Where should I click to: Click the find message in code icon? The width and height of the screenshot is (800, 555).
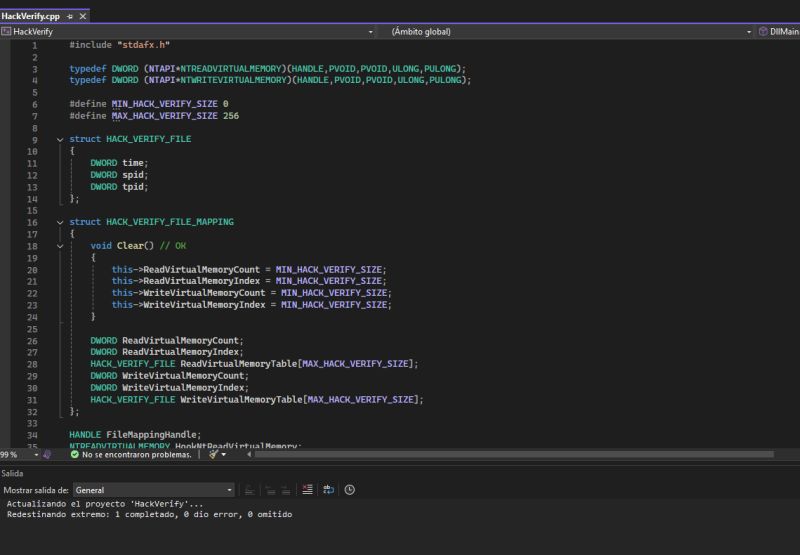(x=249, y=490)
